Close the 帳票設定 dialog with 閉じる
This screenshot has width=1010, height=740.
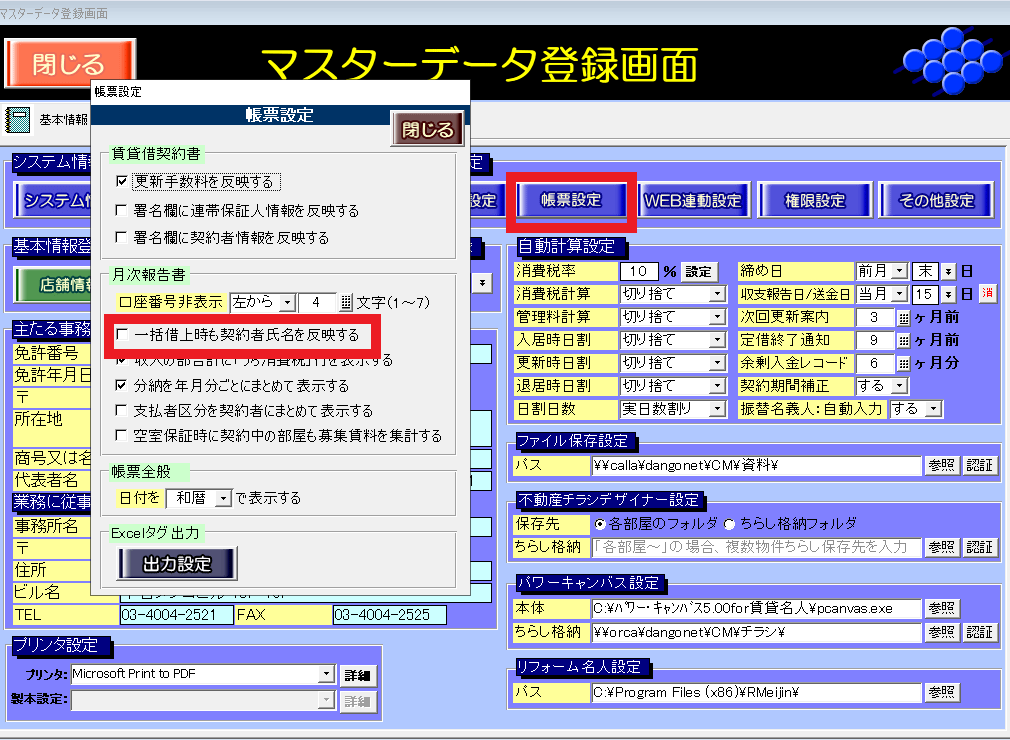click(x=428, y=129)
